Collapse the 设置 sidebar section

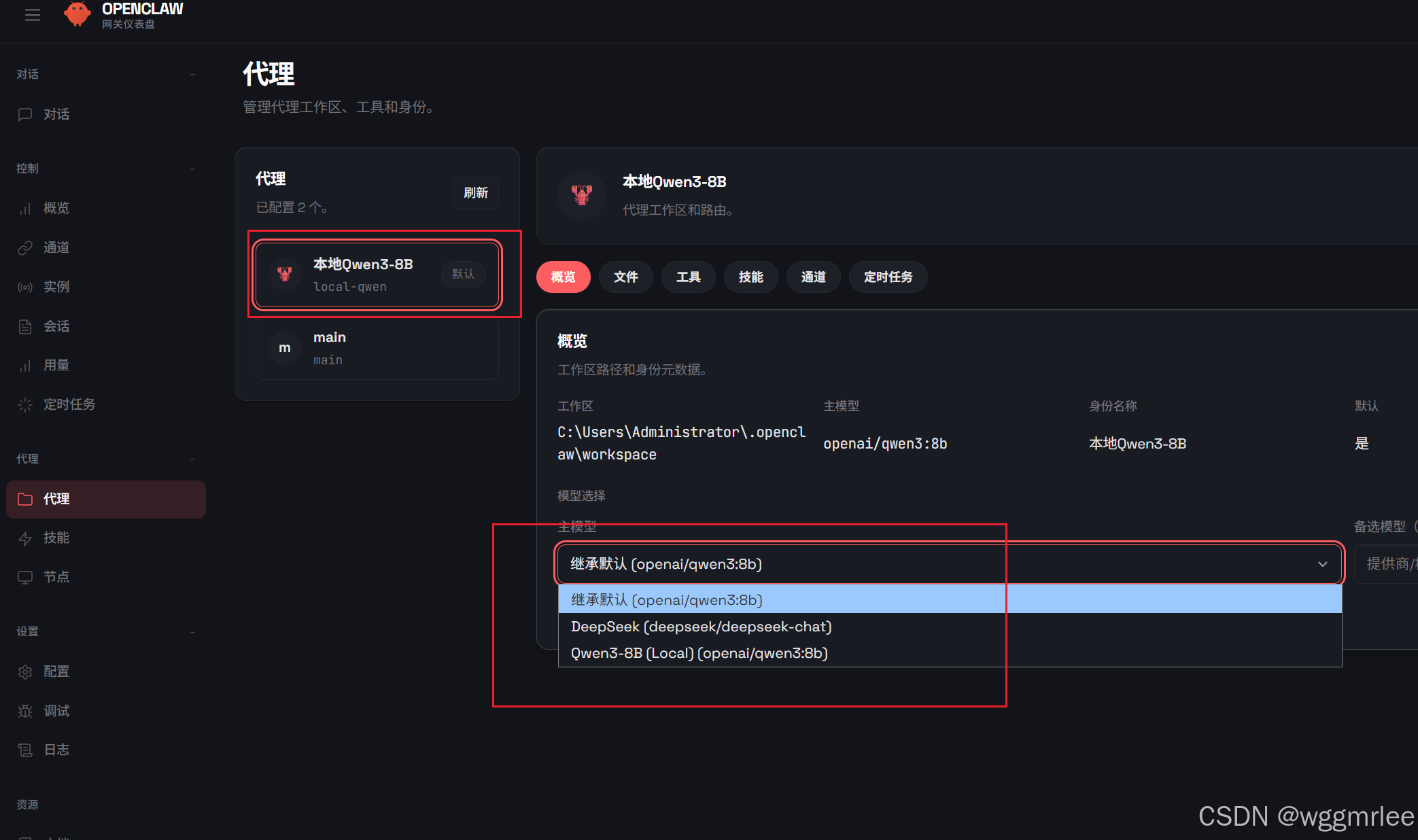coord(193,631)
